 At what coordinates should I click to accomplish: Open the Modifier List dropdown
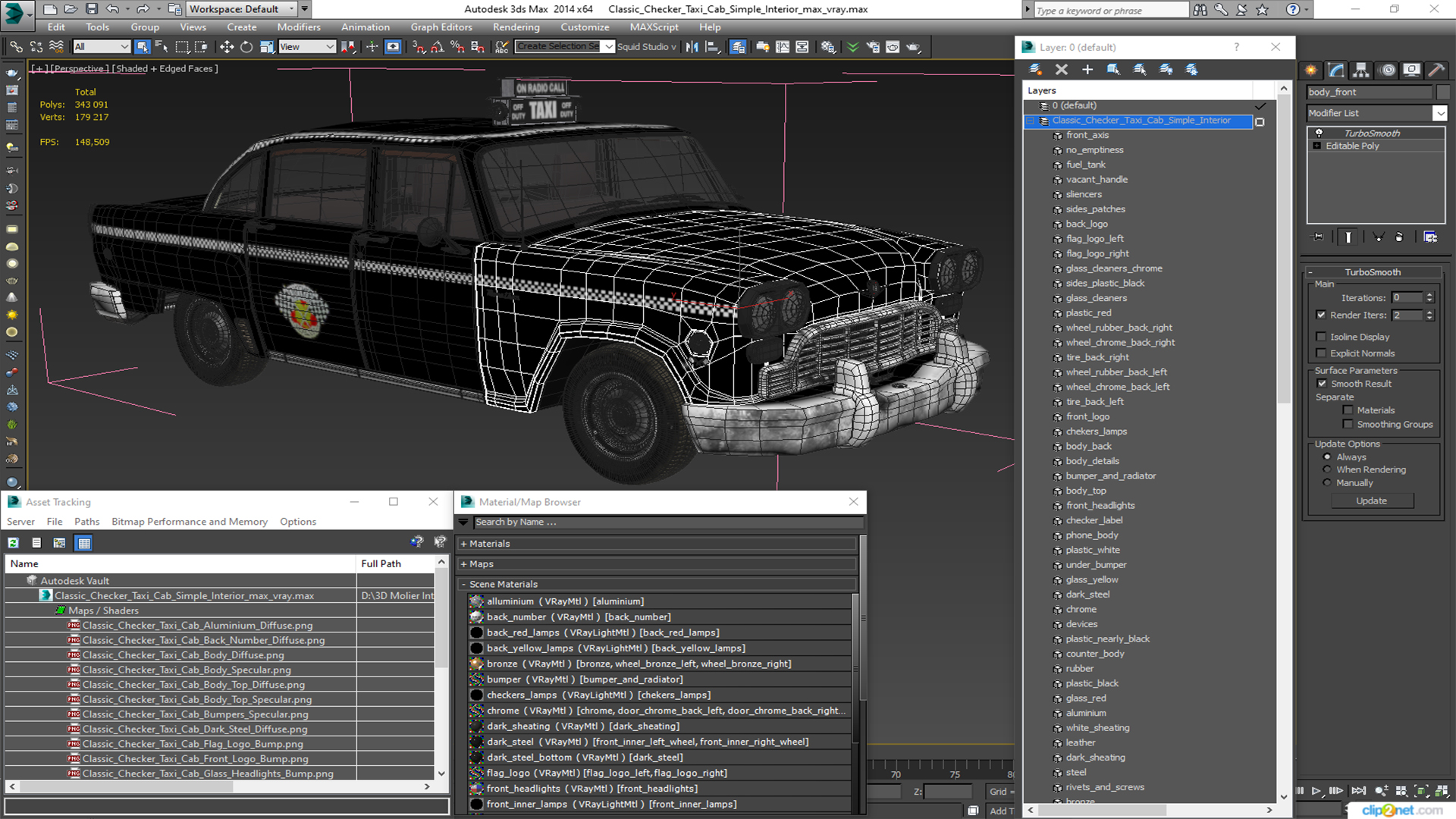1439,113
